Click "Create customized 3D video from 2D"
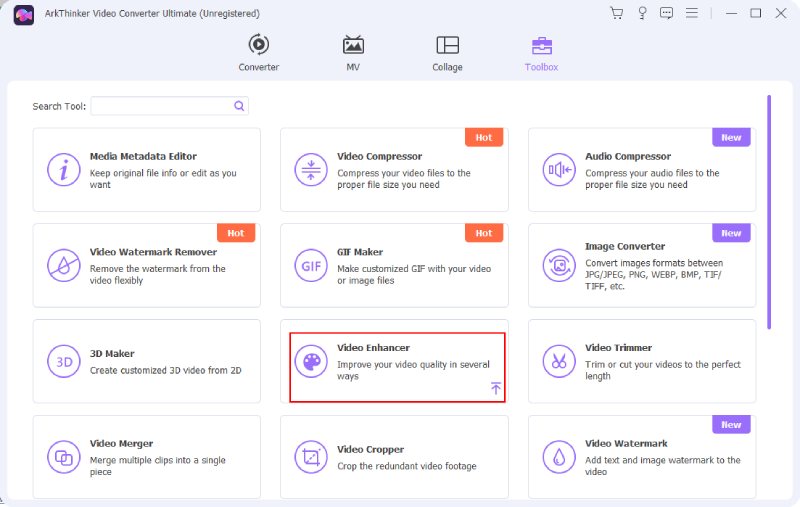The image size is (800, 507). click(165, 370)
